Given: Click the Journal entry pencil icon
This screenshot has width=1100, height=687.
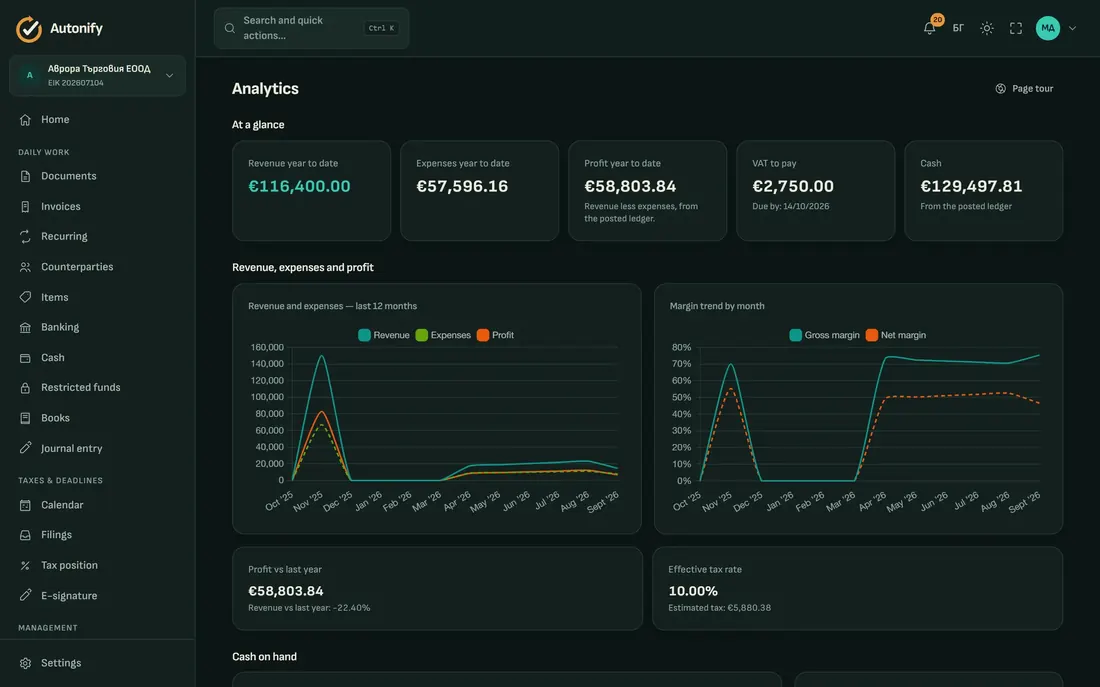Looking at the screenshot, I should tap(25, 448).
